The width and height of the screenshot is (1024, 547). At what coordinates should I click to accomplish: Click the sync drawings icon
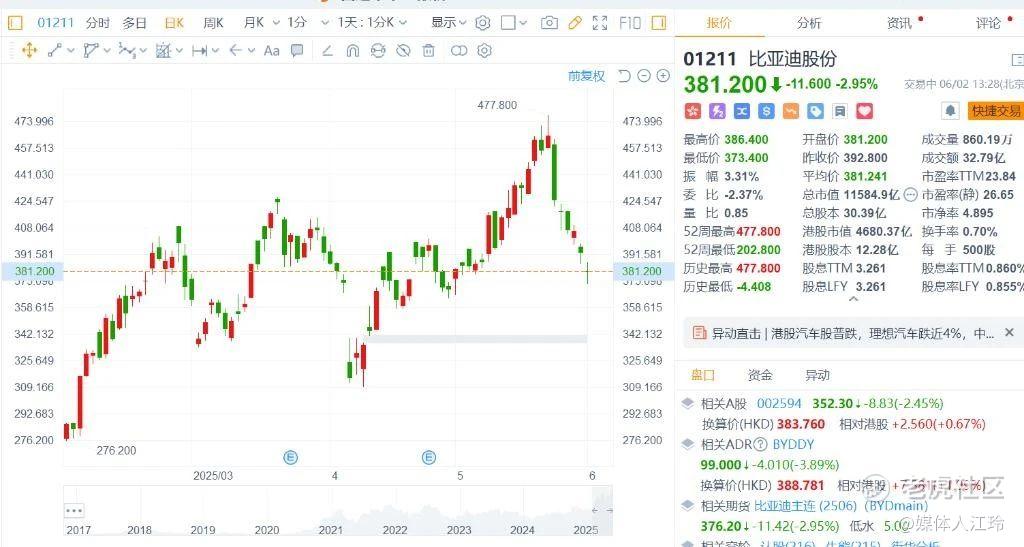tap(377, 50)
